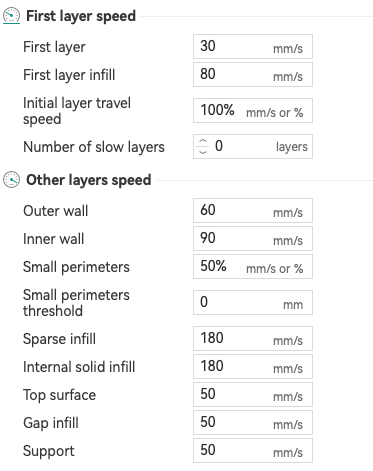This screenshot has width=373, height=471.
Task: Focus the Top surface speed input
Action: (253, 394)
